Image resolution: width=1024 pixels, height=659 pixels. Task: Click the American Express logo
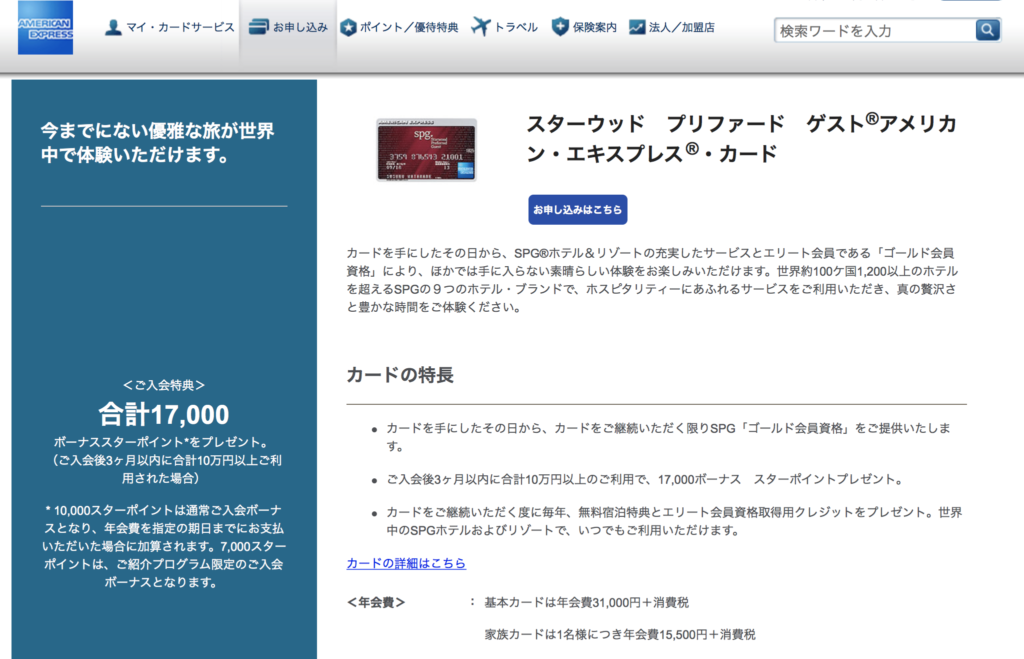point(45,27)
